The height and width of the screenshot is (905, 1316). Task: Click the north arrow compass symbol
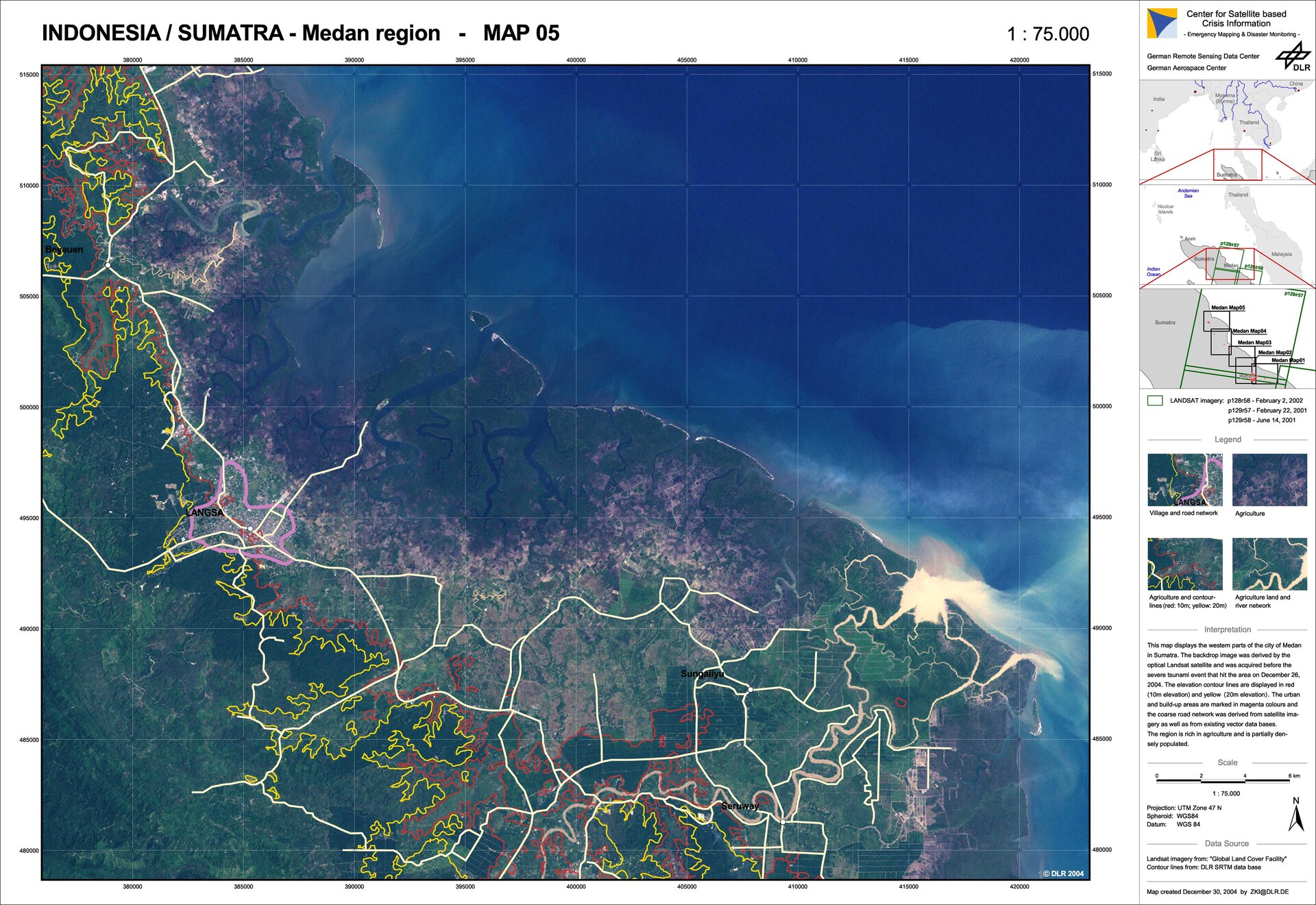(x=1295, y=815)
